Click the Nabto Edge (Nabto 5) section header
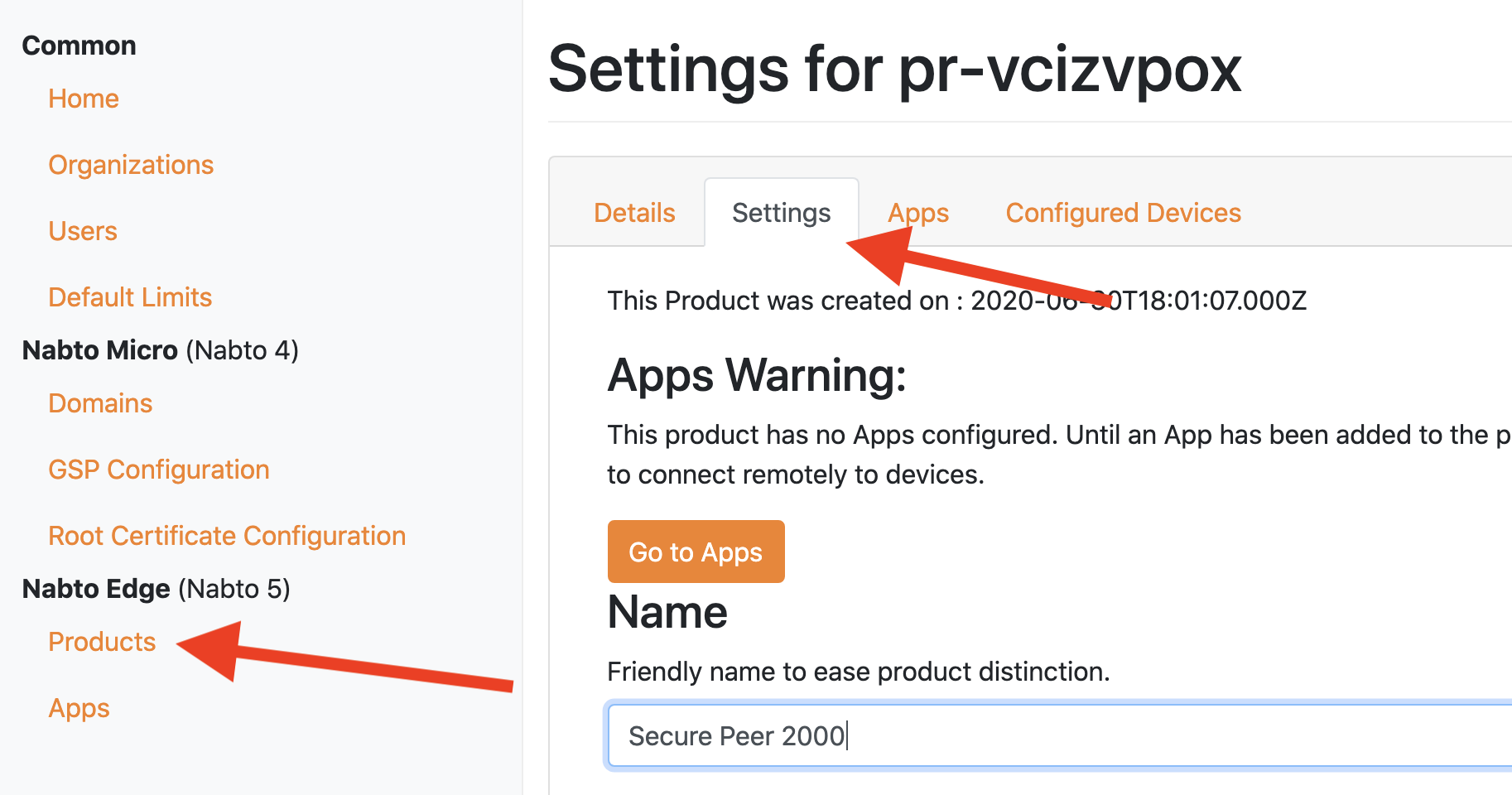Screen dimensions: 1512x795 156,589
